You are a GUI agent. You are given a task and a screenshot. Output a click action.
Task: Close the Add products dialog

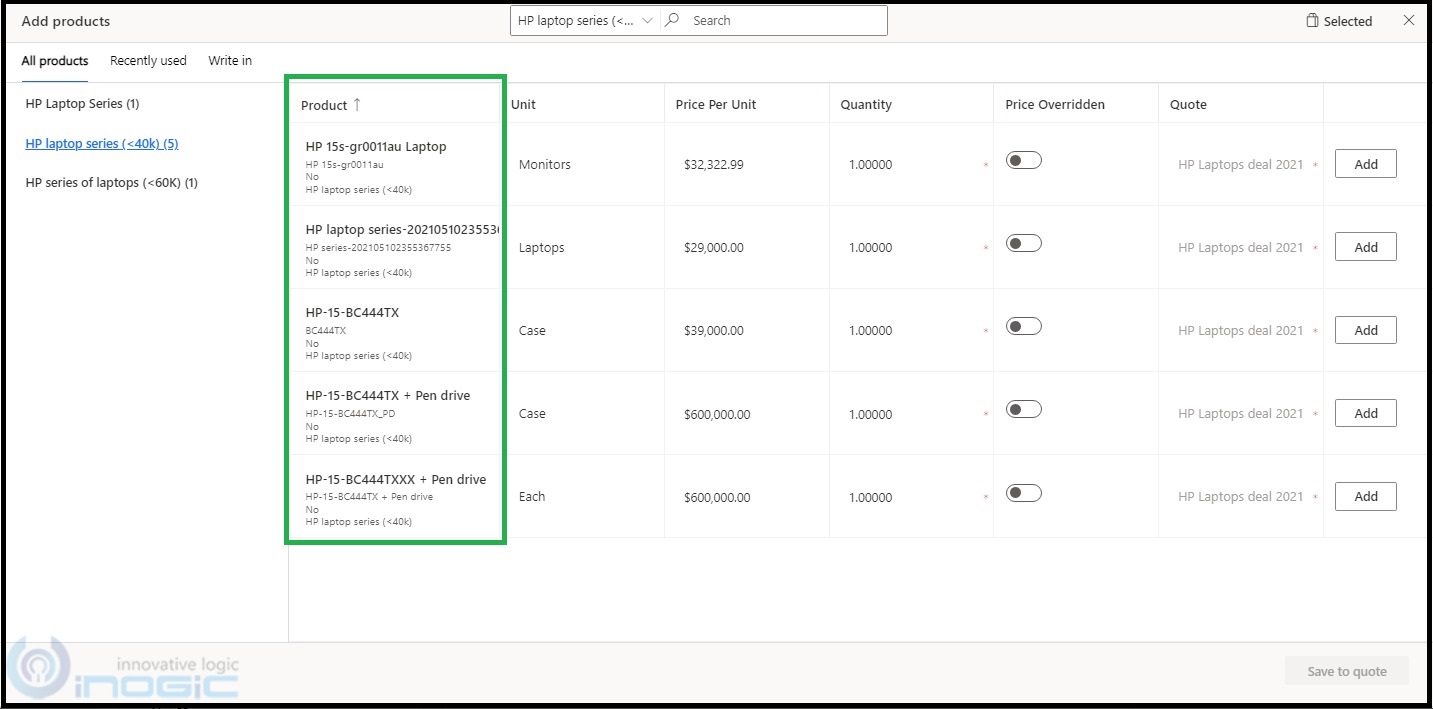coord(1408,21)
